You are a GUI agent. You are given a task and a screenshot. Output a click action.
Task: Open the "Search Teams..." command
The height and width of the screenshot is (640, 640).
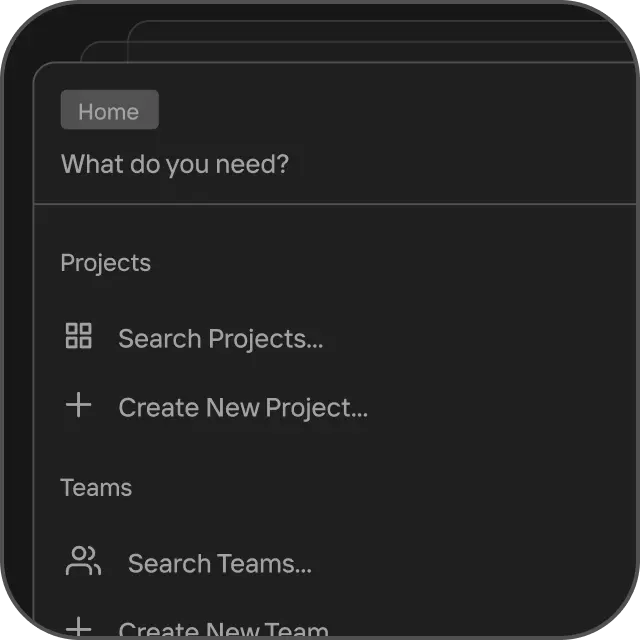click(x=219, y=564)
